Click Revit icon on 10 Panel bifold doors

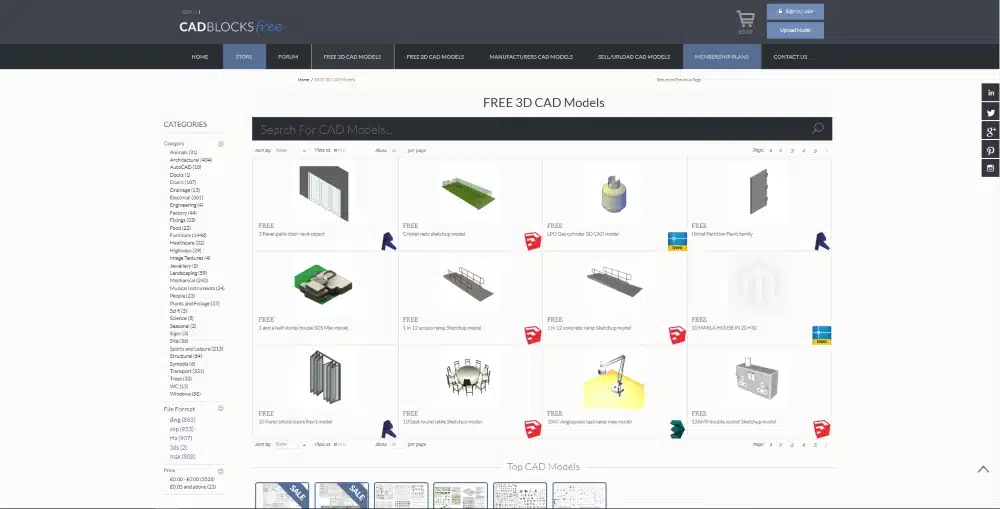pos(388,429)
